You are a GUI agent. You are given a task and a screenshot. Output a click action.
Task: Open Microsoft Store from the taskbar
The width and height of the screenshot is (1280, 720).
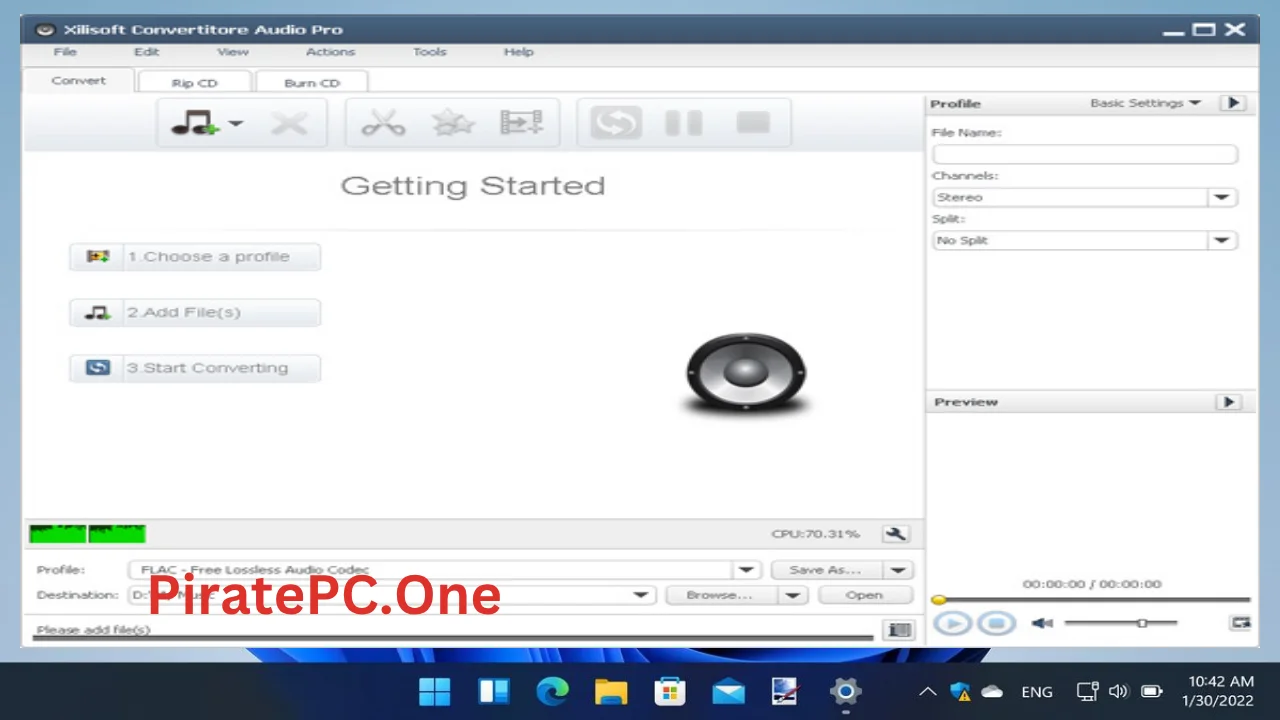pos(669,691)
